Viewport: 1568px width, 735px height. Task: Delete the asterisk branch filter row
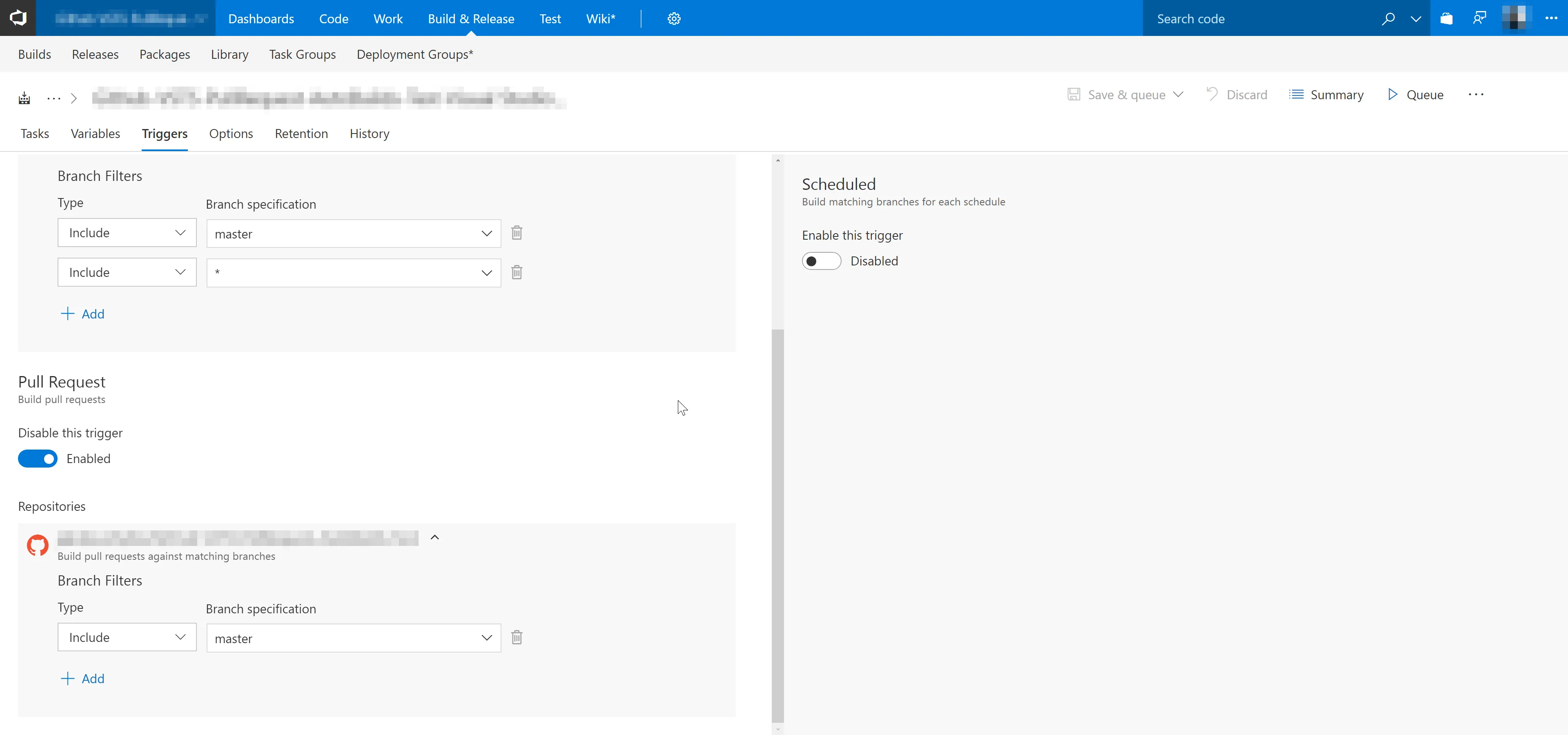coord(517,273)
